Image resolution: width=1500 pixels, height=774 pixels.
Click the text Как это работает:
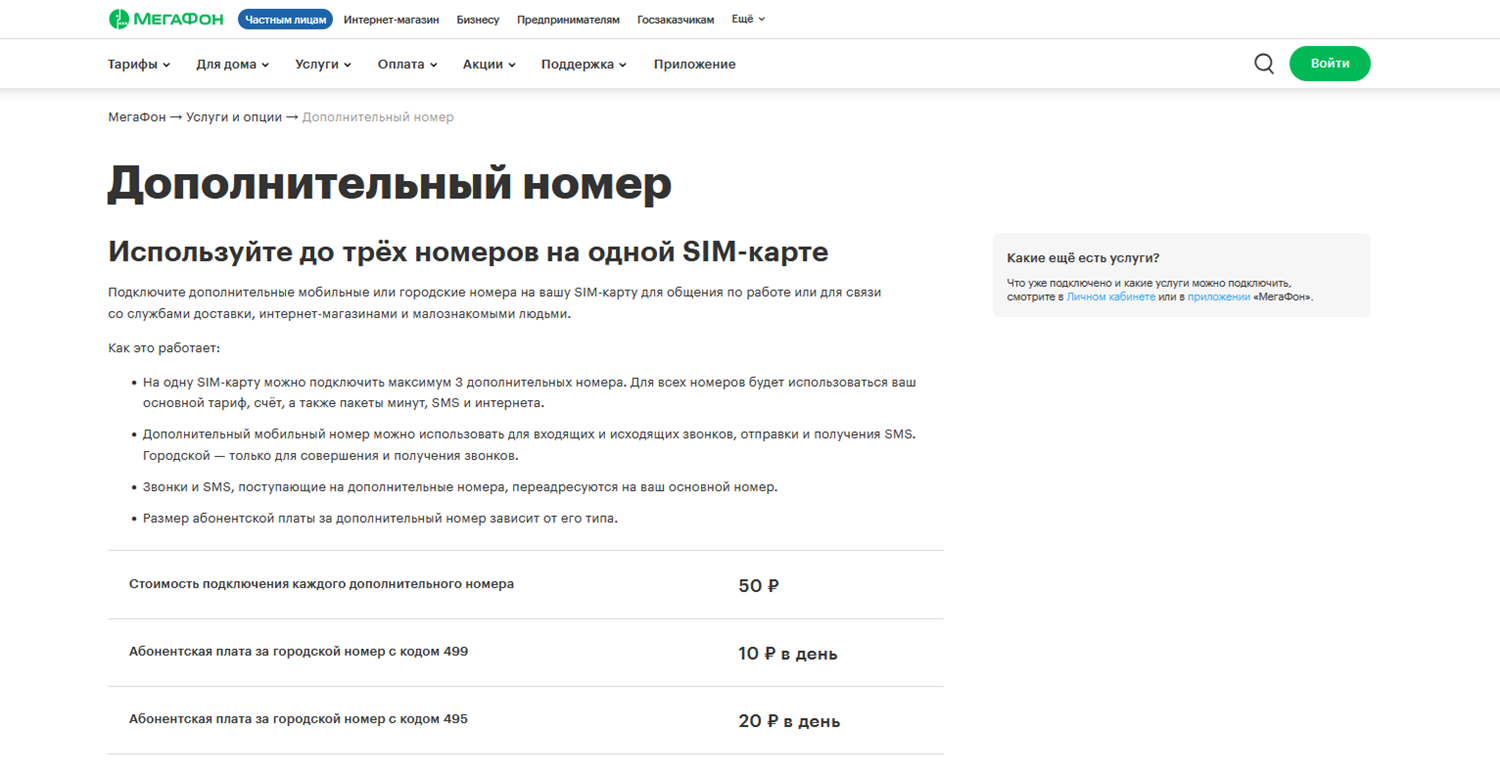[x=164, y=348]
